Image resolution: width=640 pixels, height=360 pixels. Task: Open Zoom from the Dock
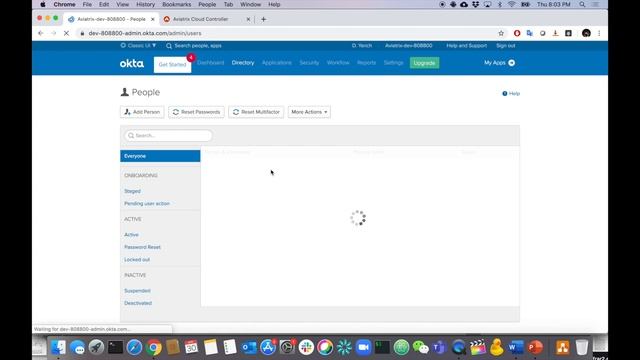[x=363, y=347]
